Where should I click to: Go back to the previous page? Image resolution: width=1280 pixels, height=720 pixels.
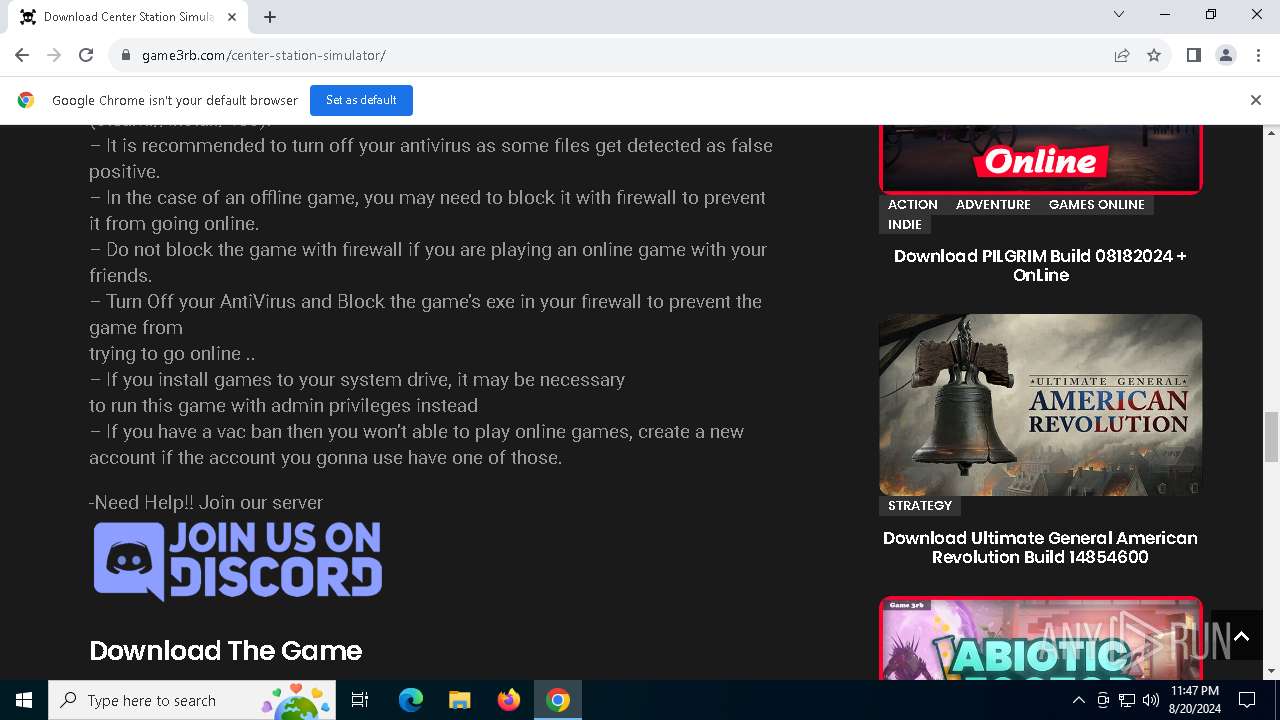(22, 55)
